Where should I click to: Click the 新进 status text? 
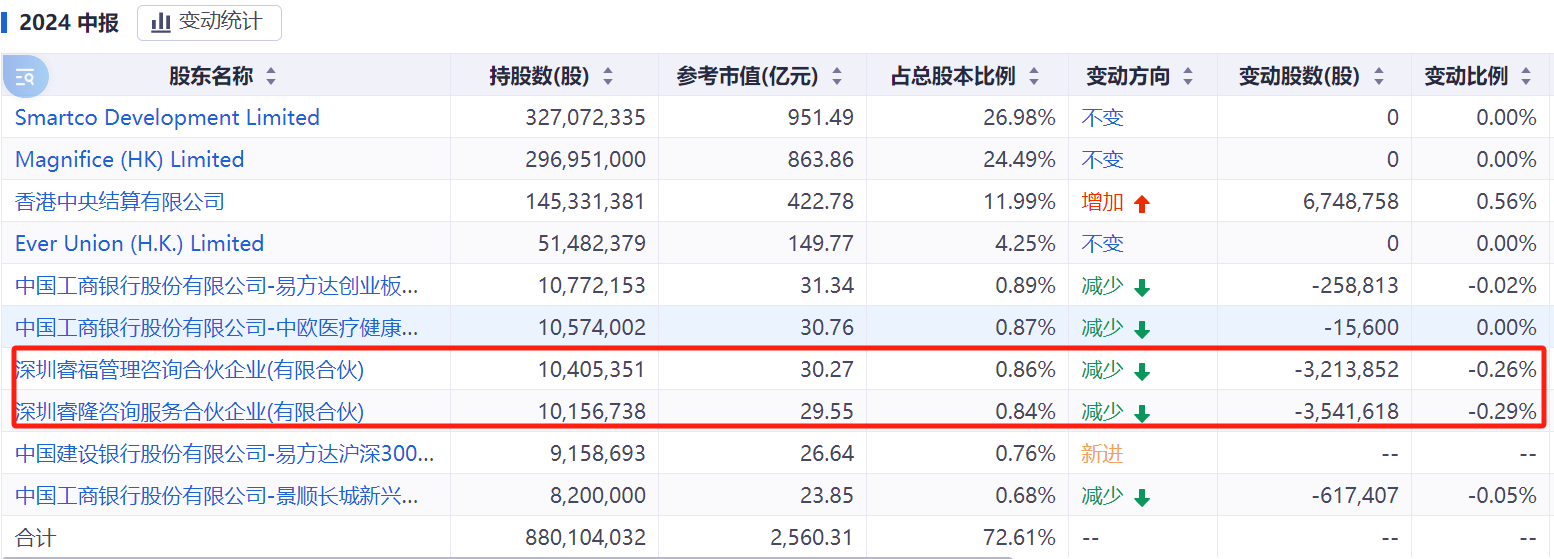pyautogui.click(x=1102, y=453)
